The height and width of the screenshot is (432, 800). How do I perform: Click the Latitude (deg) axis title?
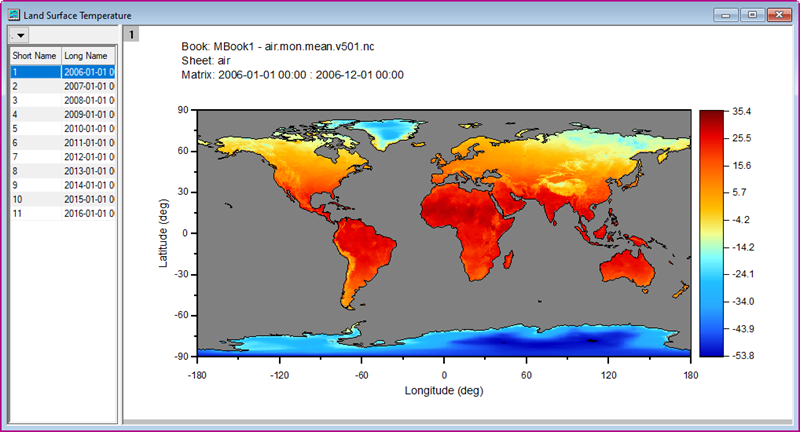pyautogui.click(x=163, y=232)
